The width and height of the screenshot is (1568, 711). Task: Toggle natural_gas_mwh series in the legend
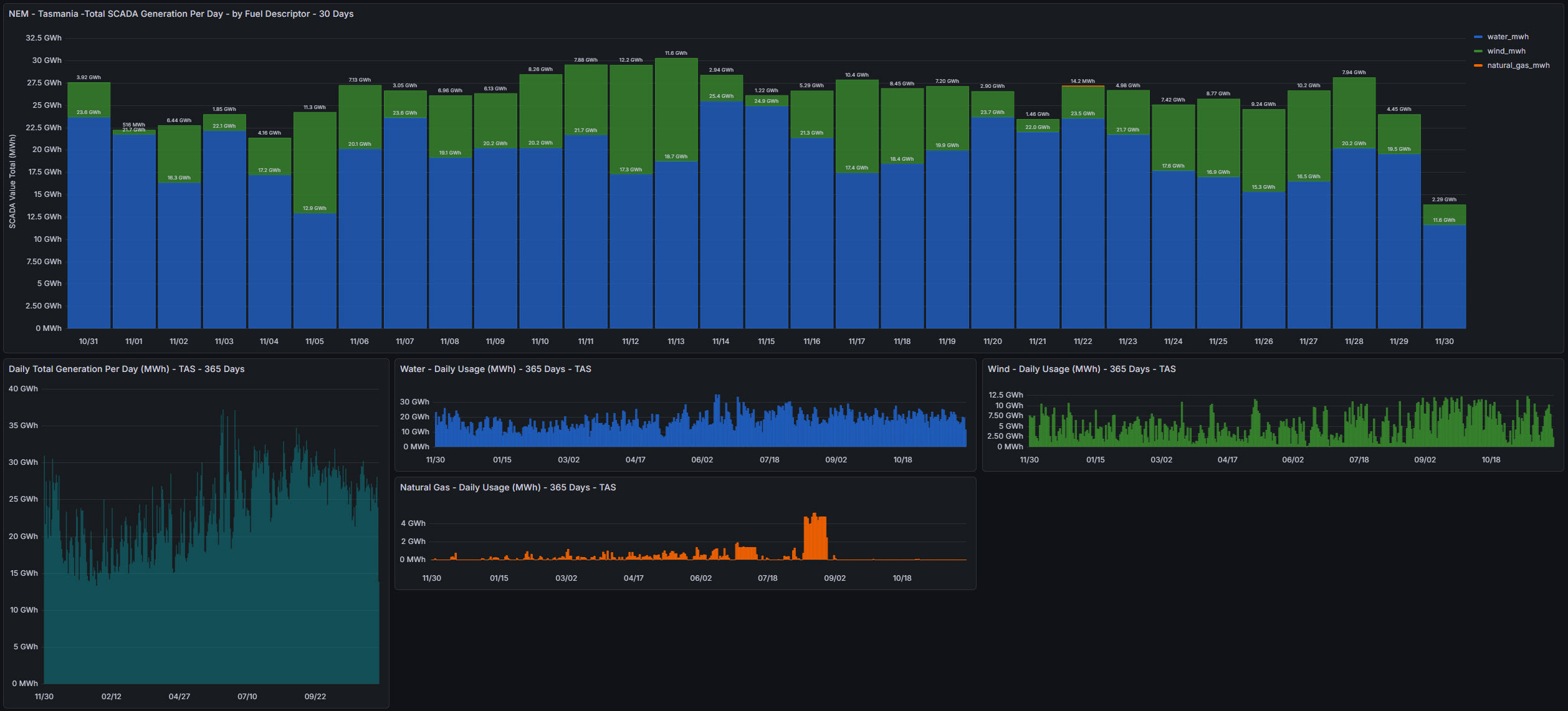pyautogui.click(x=1518, y=65)
